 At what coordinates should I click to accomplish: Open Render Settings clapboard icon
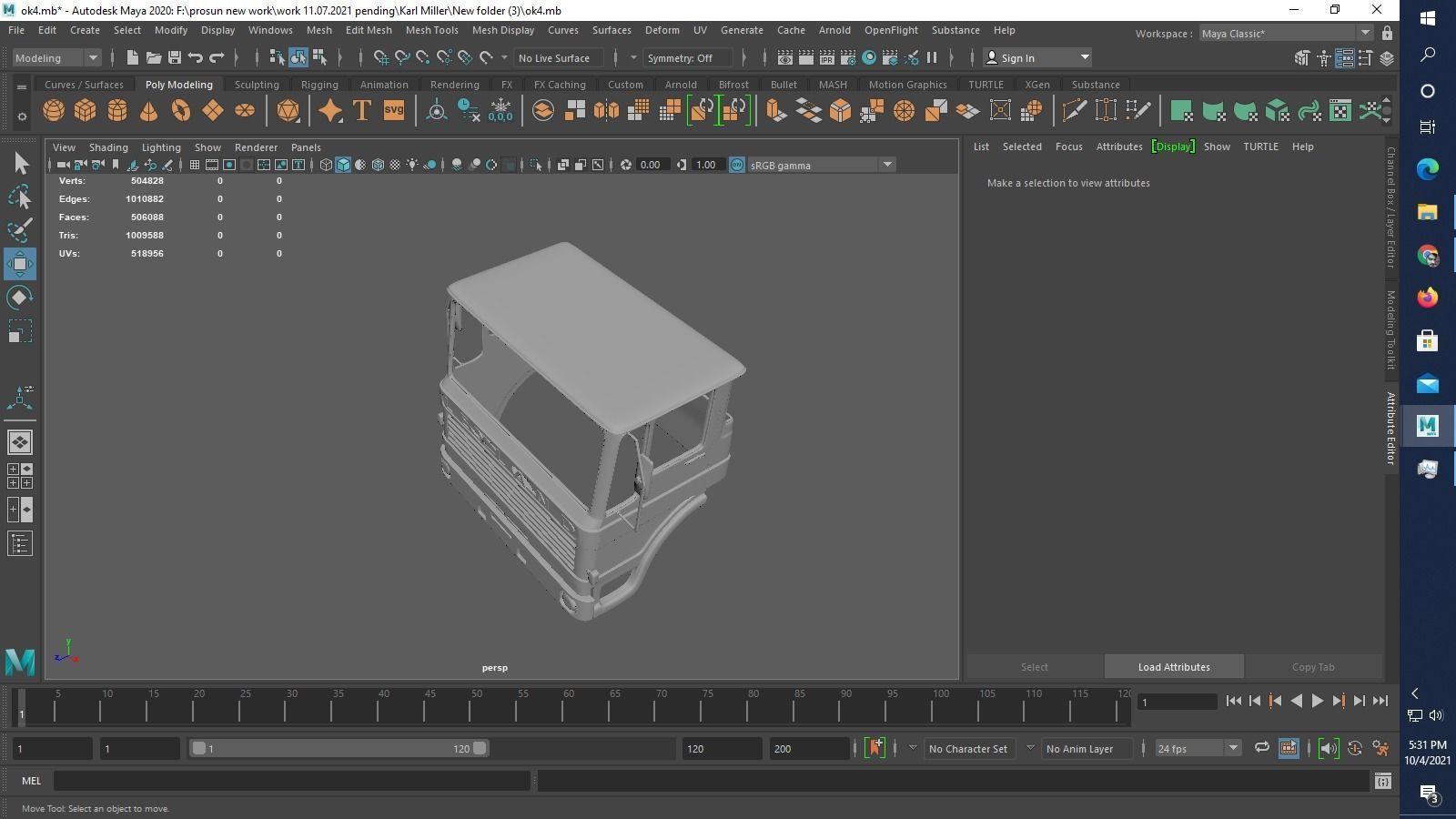(847, 57)
